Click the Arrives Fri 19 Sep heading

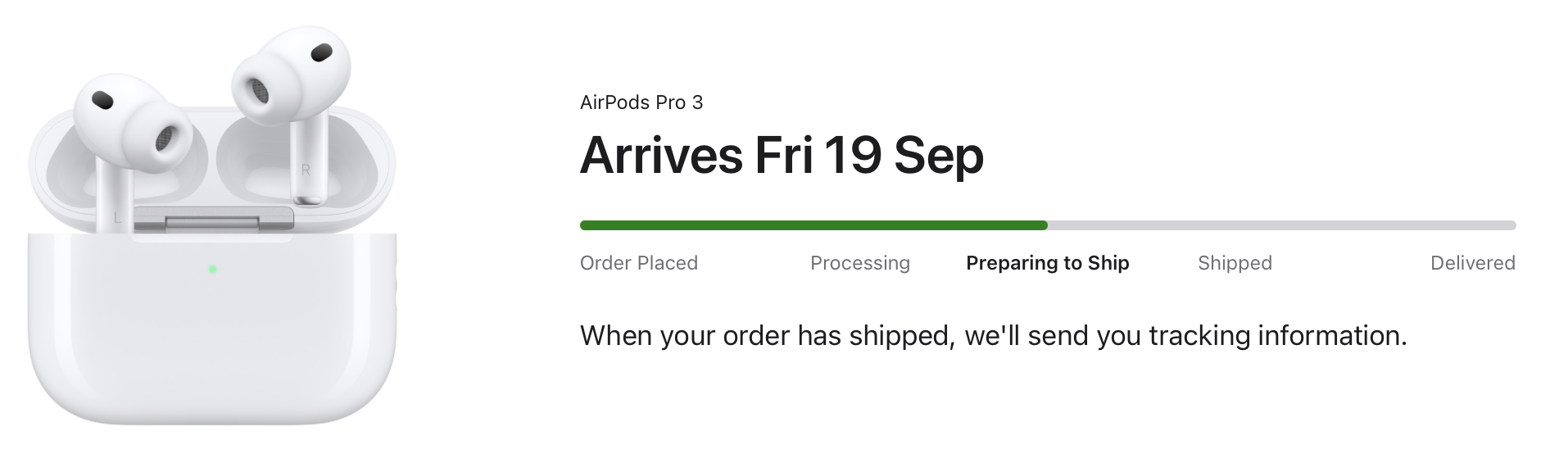tap(781, 155)
